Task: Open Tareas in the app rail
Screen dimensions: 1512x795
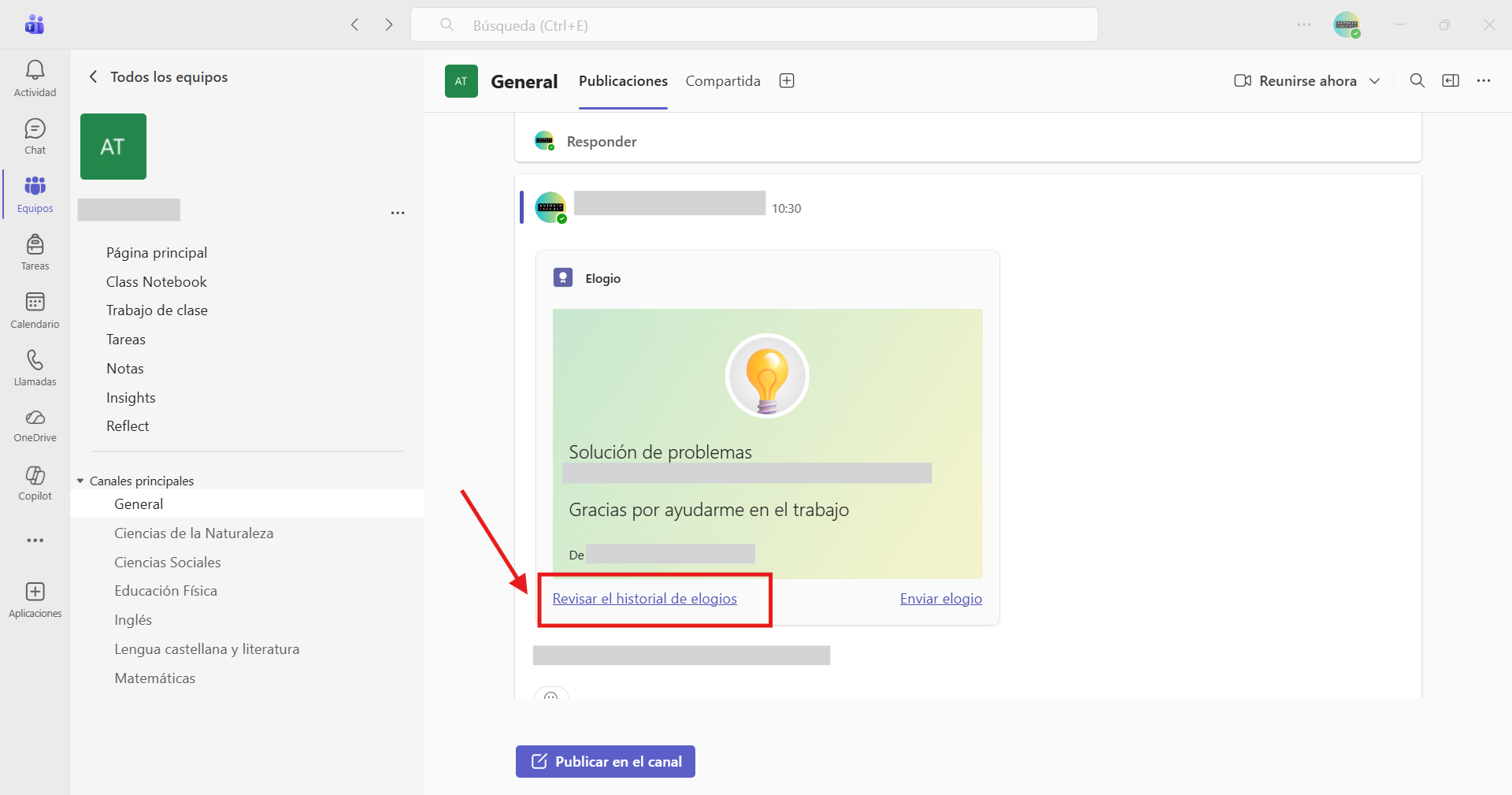Action: coord(35,252)
